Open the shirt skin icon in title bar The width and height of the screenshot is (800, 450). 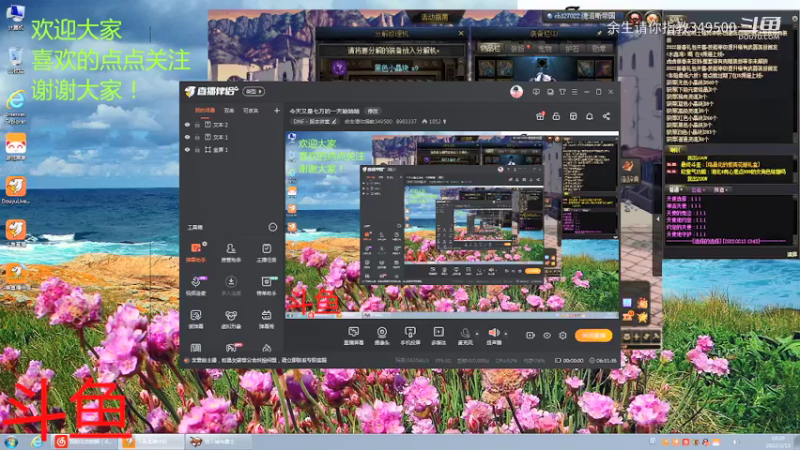562,92
